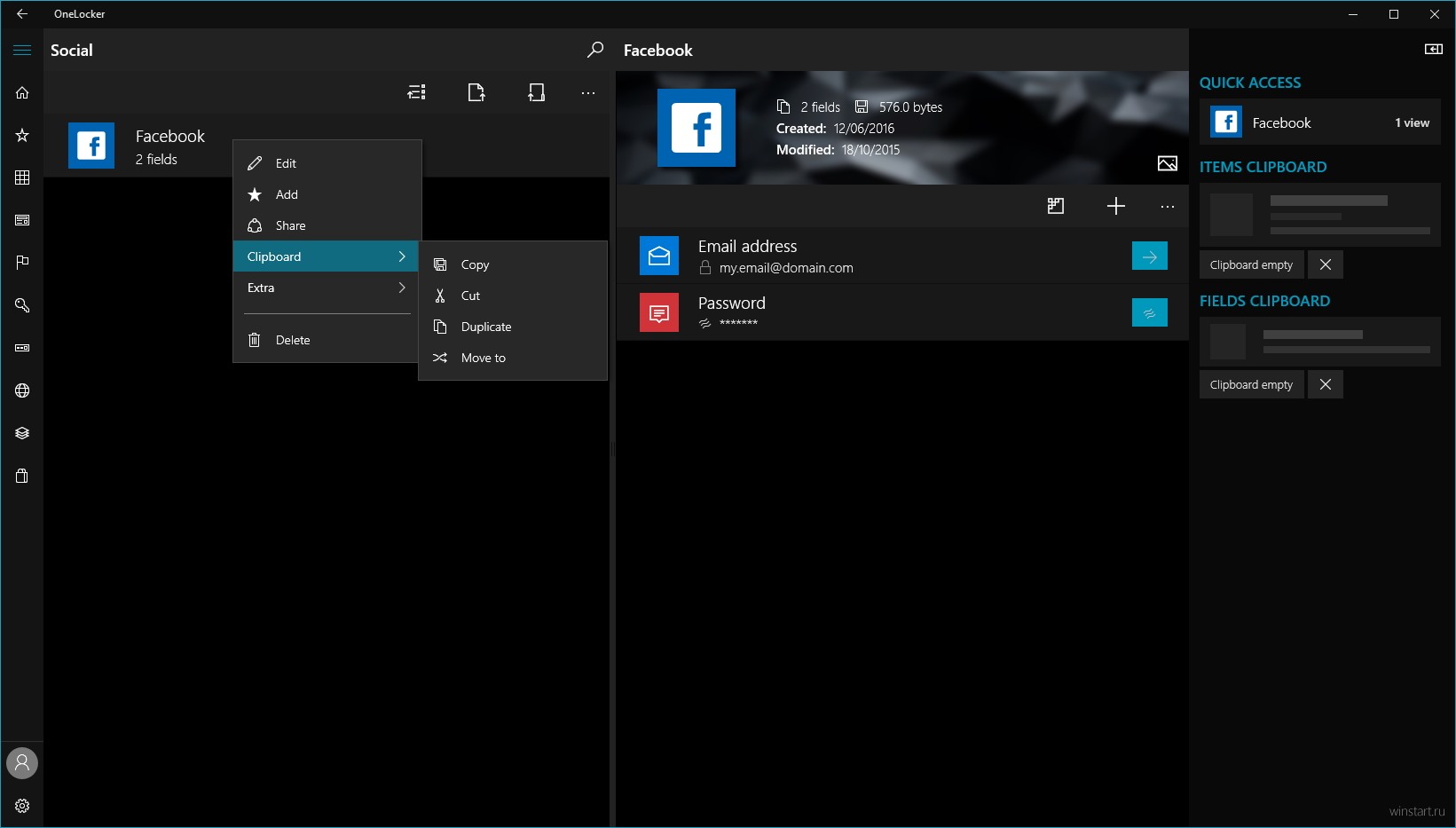Viewport: 1456px width, 828px height.
Task: Select Duplicate in Clipboard submenu
Action: [x=513, y=327]
